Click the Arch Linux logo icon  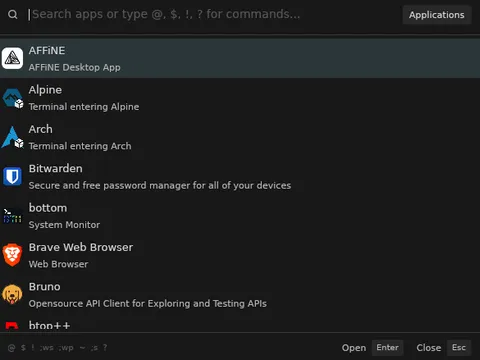click(x=12, y=137)
